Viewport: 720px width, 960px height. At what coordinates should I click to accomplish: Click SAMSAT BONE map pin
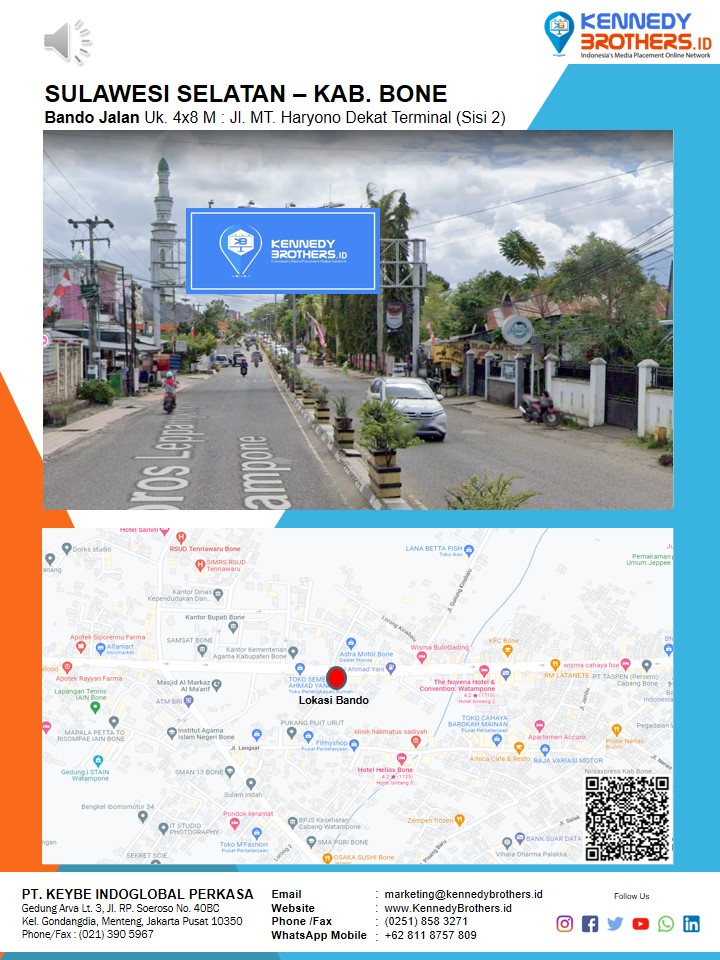[x=203, y=651]
